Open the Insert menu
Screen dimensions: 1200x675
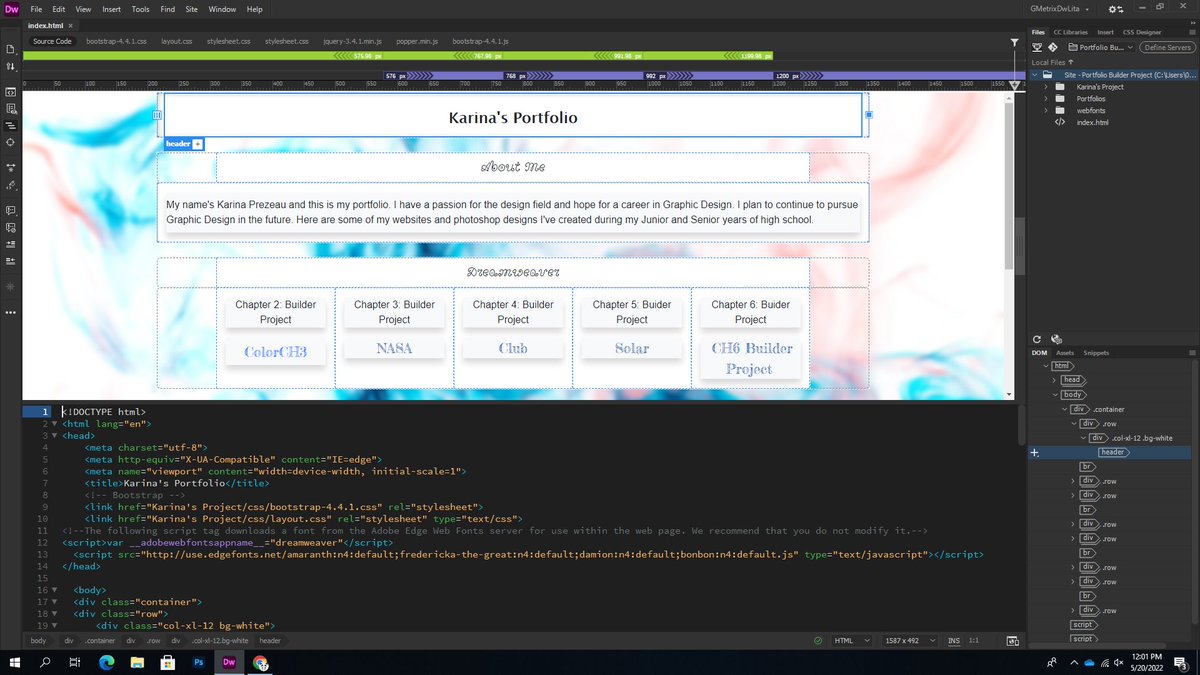[x=111, y=9]
